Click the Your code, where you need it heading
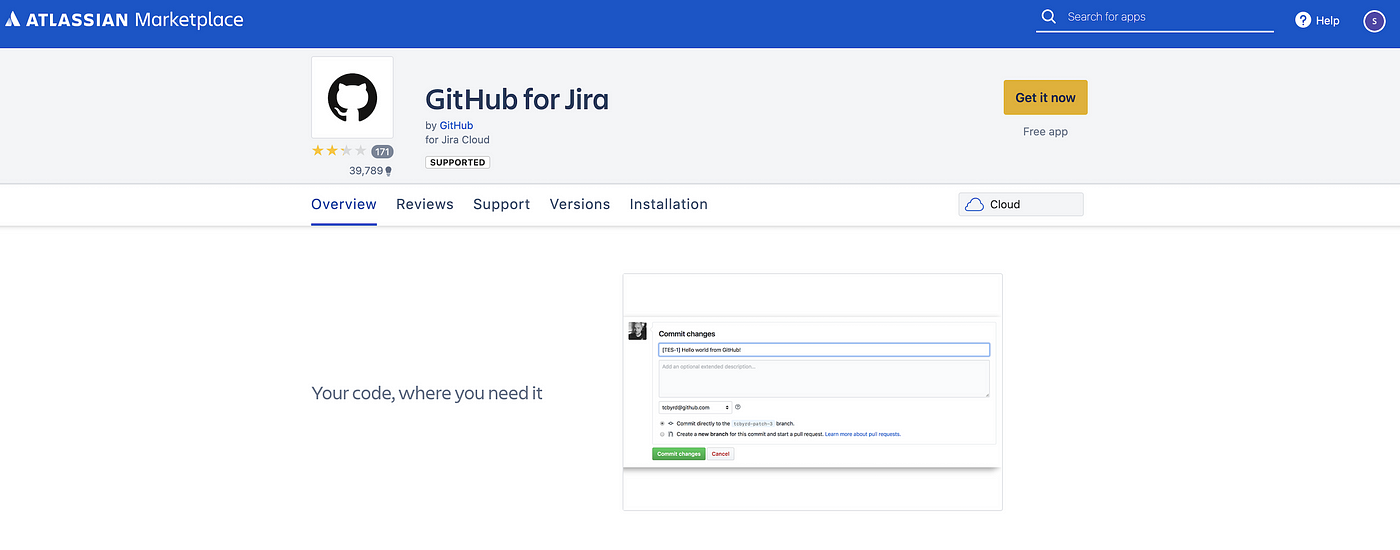Image resolution: width=1400 pixels, height=550 pixels. tap(427, 393)
